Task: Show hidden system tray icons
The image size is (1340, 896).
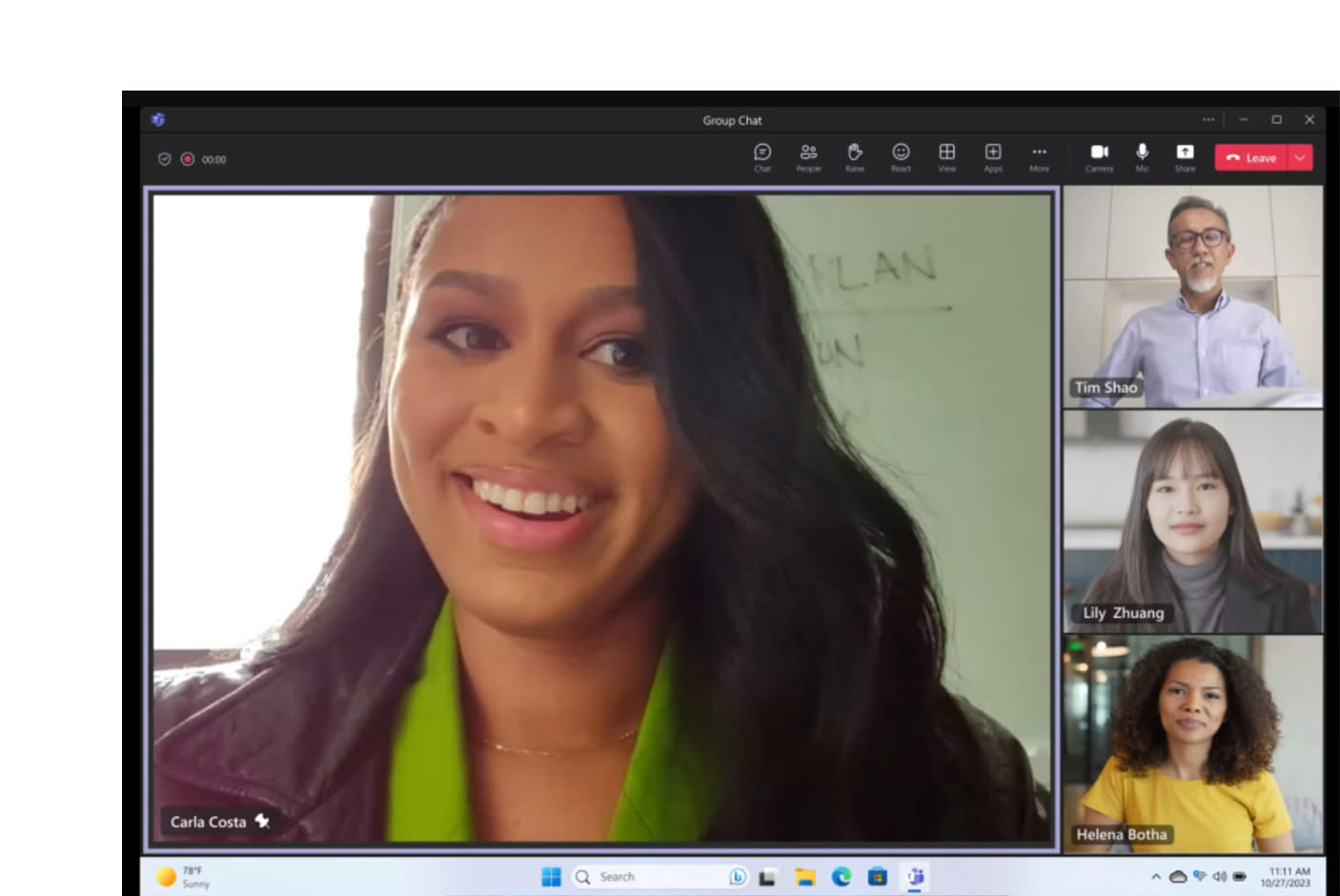Action: pos(1156,877)
